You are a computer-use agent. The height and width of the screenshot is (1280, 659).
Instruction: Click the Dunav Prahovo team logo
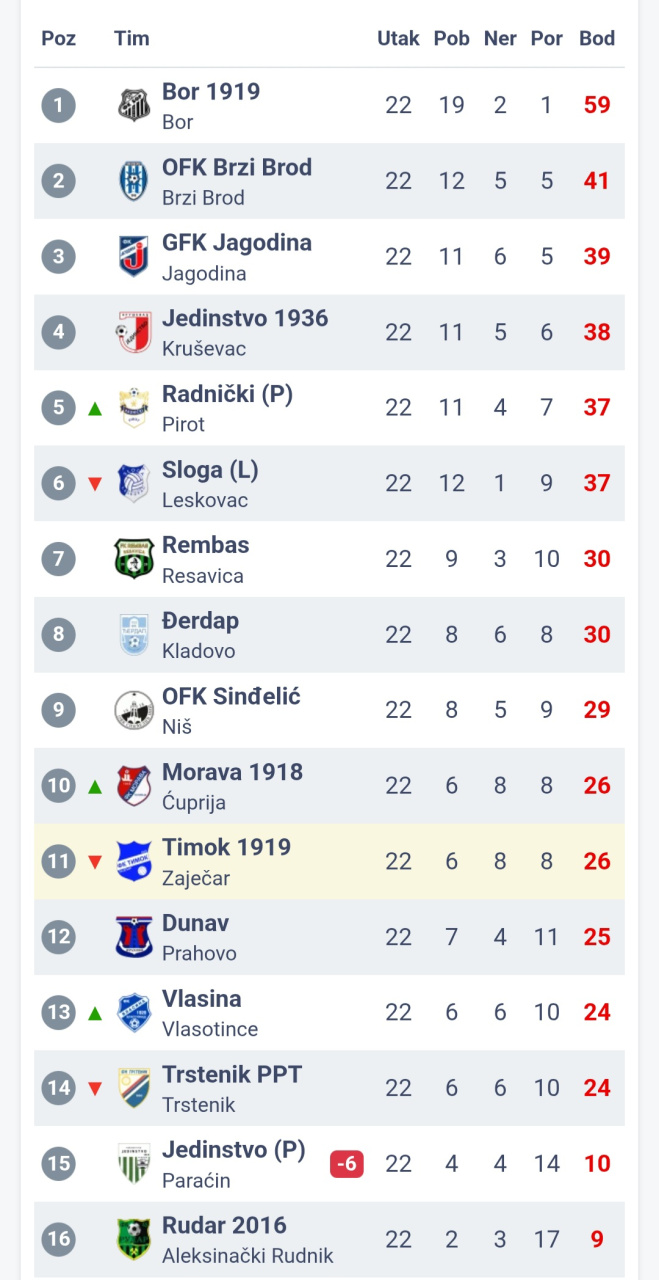(133, 937)
